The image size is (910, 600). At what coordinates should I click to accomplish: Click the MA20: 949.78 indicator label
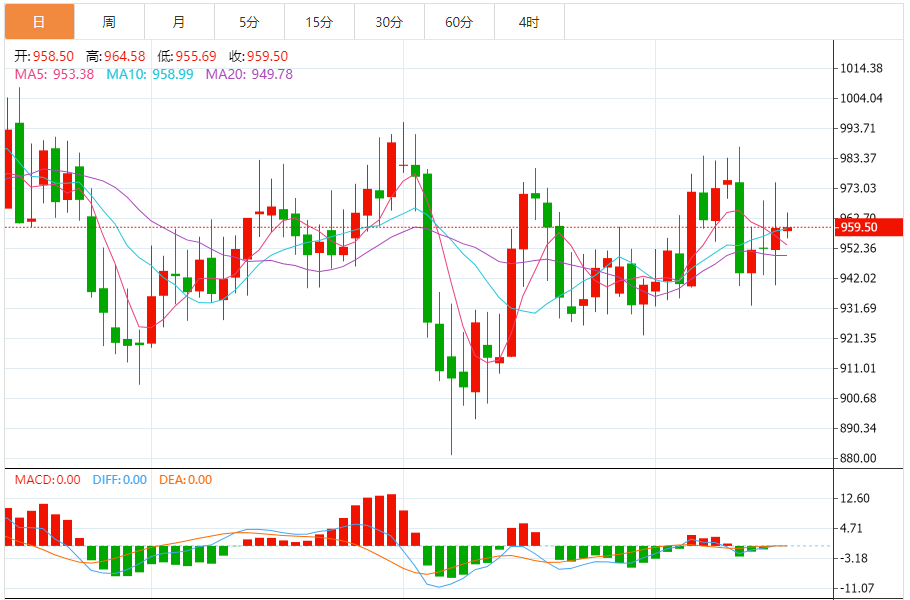250,74
